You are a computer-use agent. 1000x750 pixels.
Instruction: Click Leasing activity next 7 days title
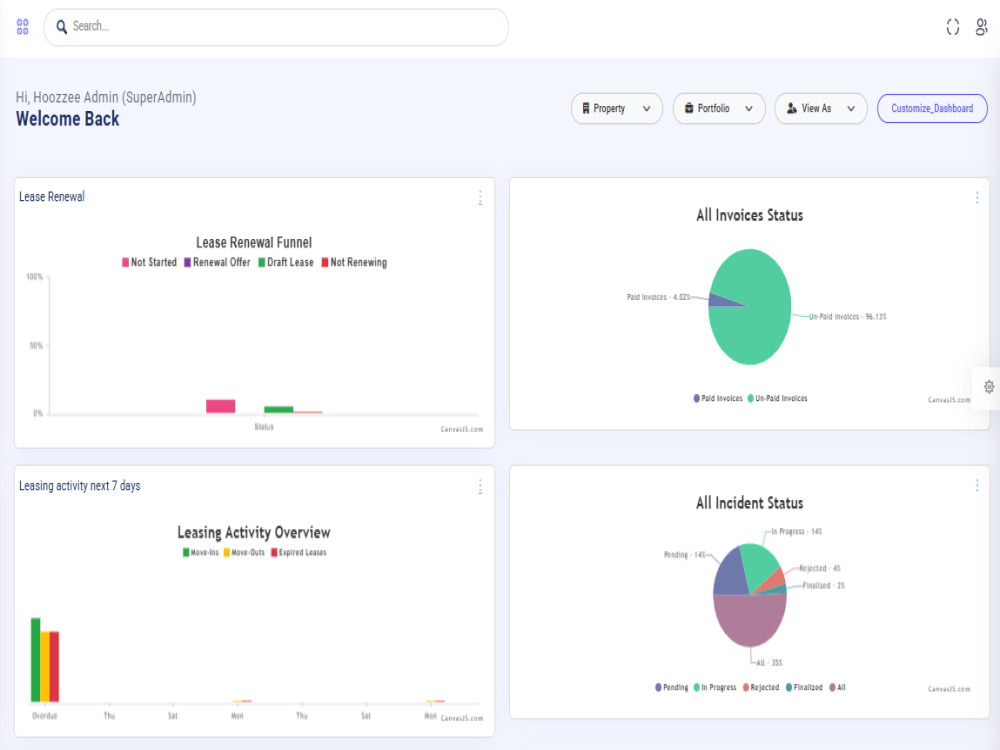[79, 485]
